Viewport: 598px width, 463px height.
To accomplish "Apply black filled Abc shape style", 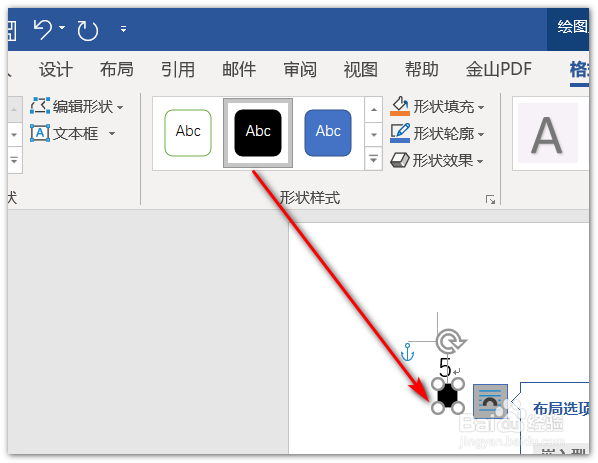I will tap(258, 133).
